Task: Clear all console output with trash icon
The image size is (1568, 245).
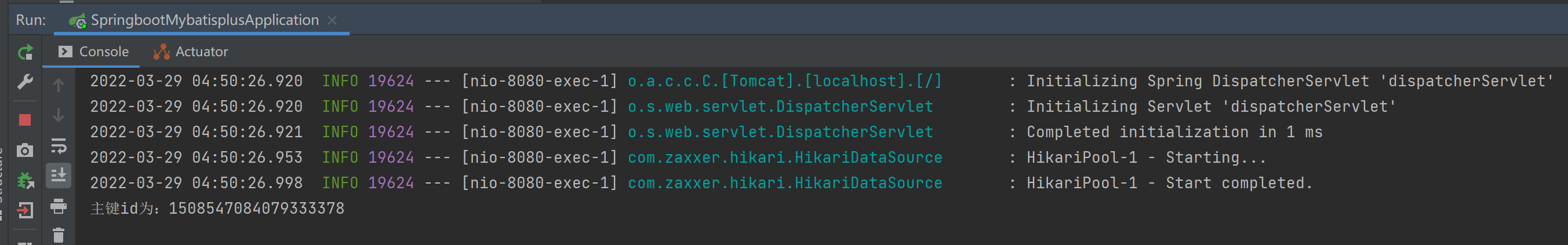Action: click(59, 235)
